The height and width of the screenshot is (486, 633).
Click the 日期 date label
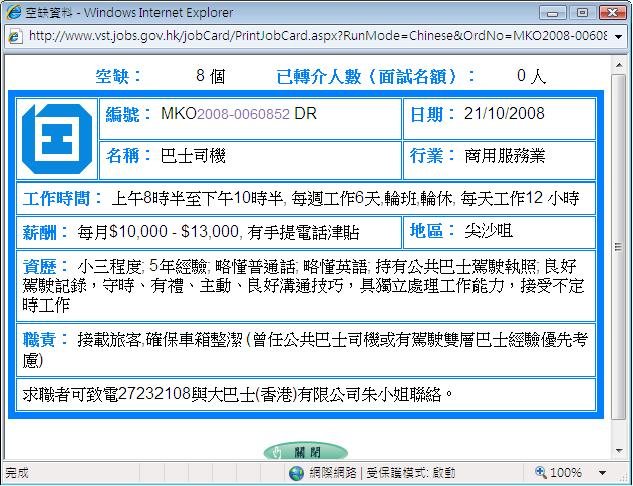coord(432,114)
